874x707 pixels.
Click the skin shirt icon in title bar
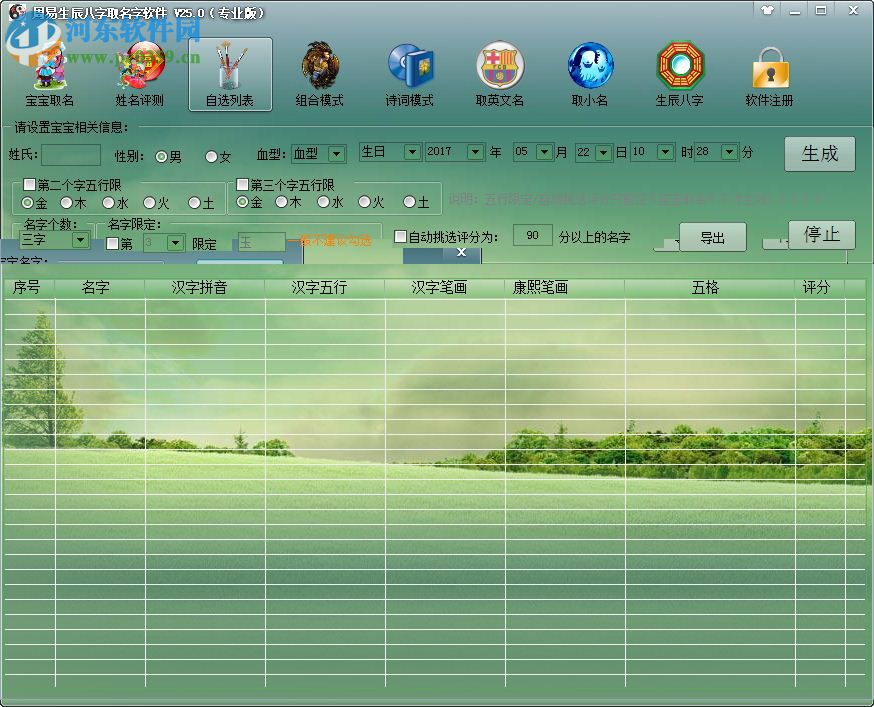coord(768,9)
